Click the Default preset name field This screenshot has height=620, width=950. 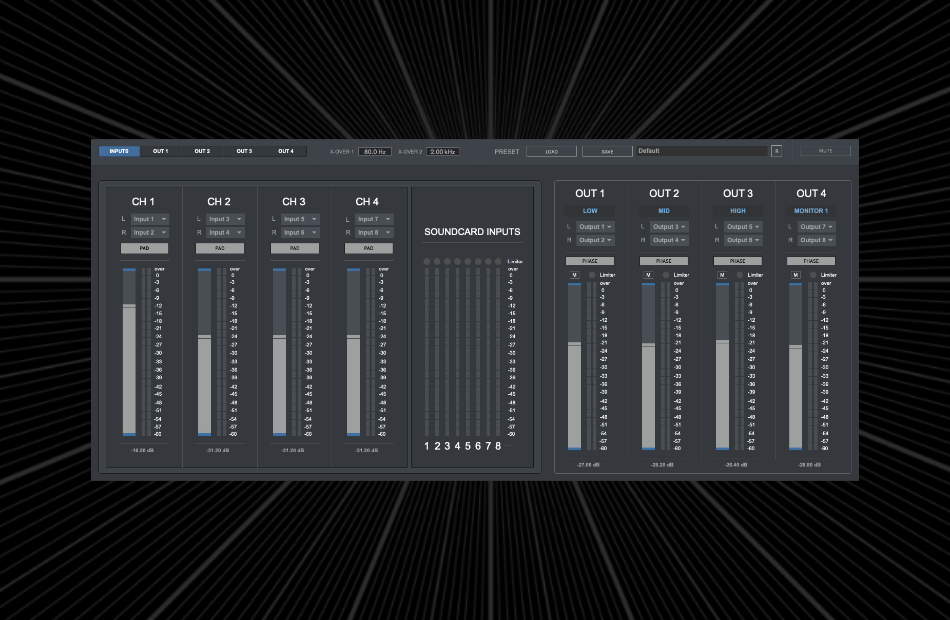[701, 151]
